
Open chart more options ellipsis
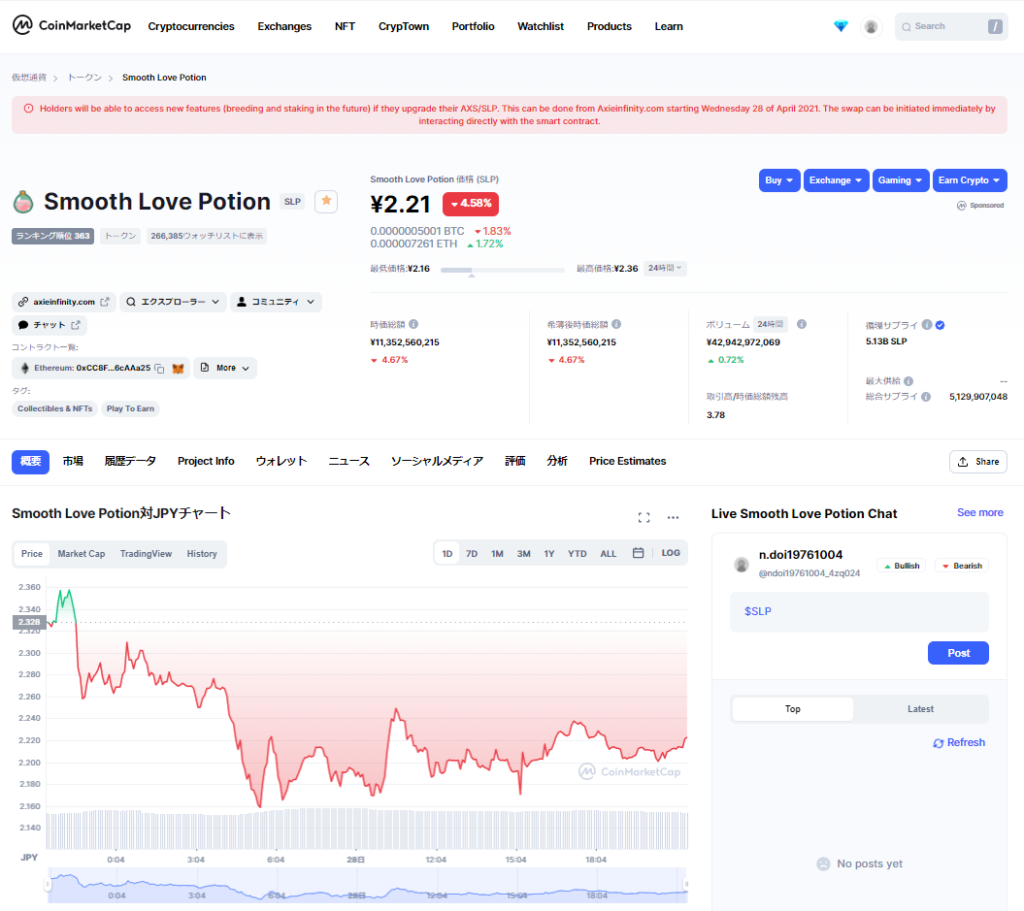(x=673, y=518)
